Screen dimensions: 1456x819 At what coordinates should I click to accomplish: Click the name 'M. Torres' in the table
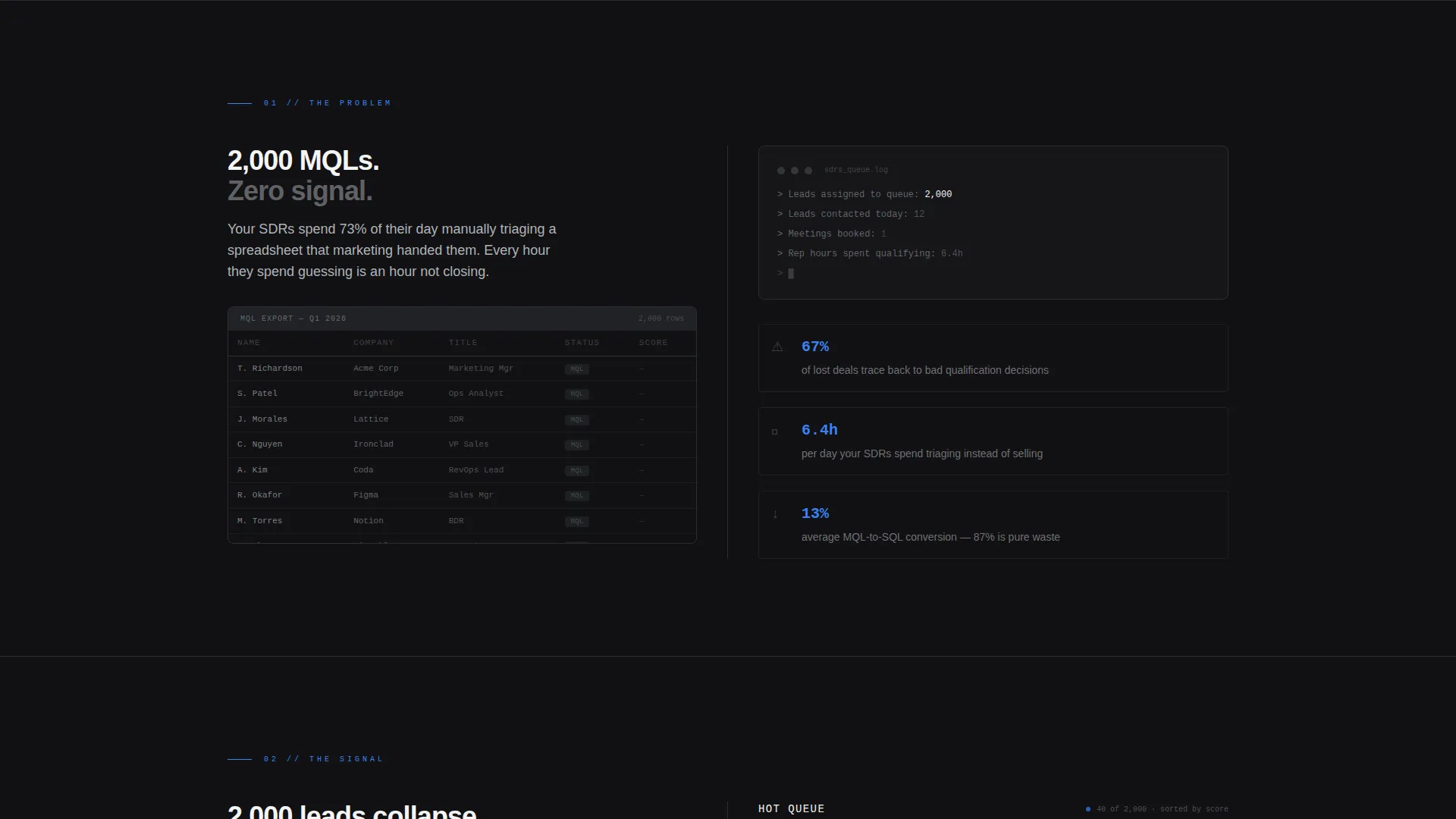pos(259,521)
